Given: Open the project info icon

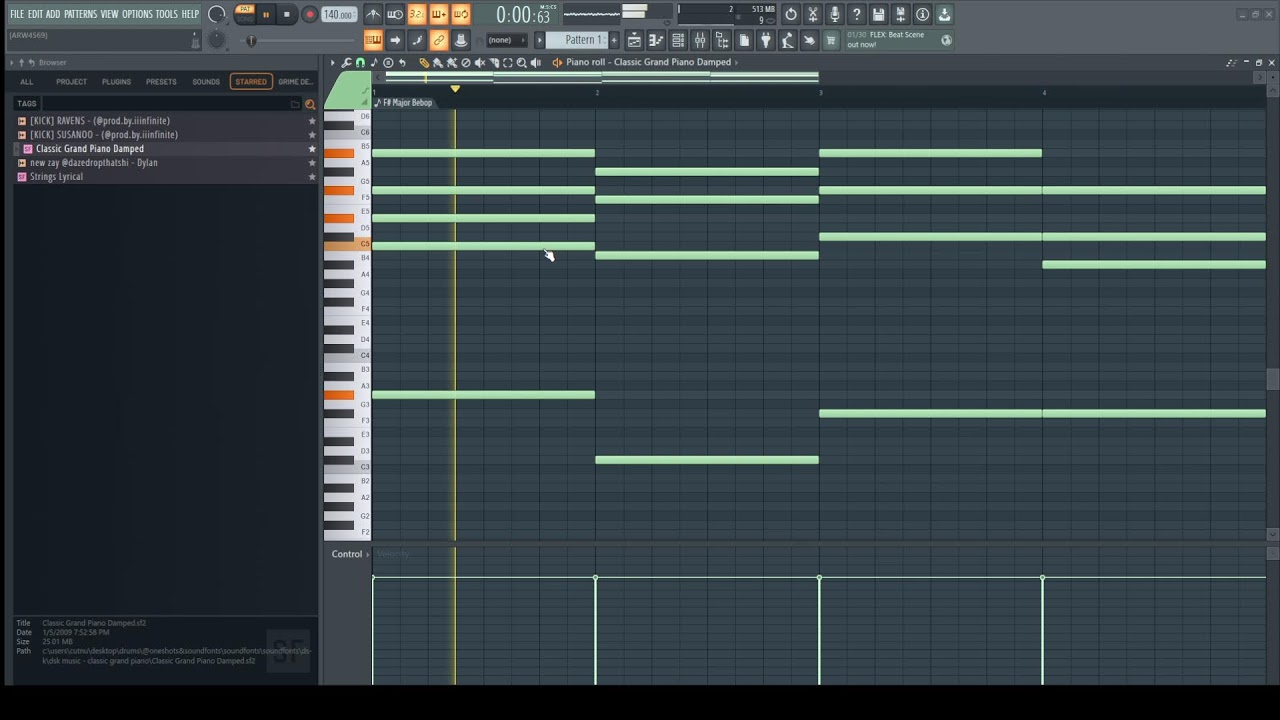Looking at the screenshot, I should [923, 14].
